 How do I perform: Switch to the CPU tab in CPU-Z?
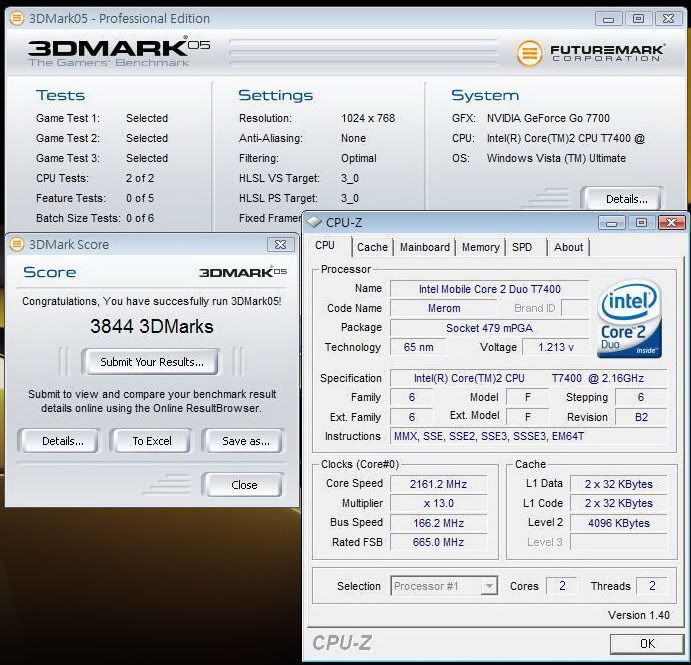[x=325, y=245]
